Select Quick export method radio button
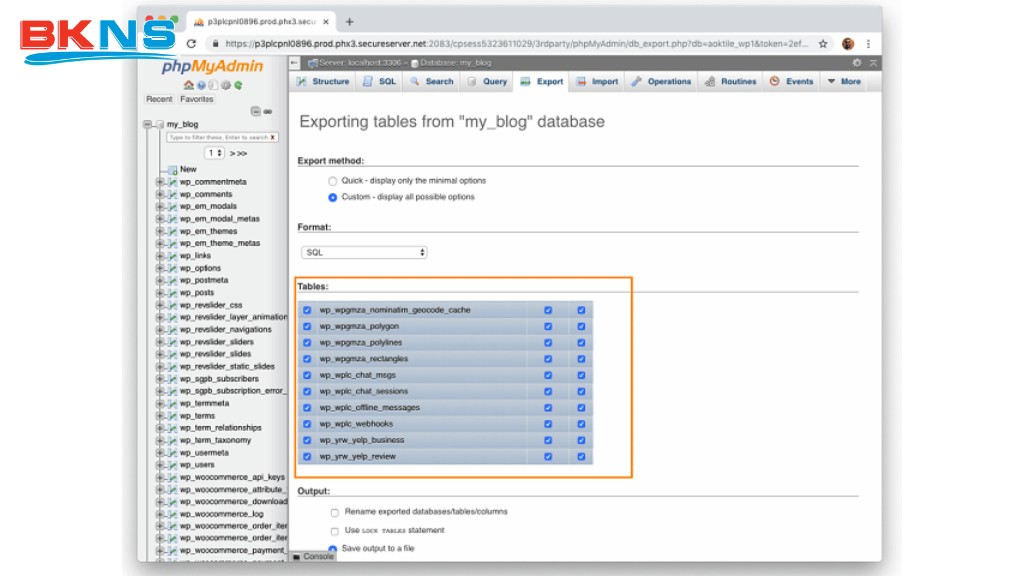Screen dimensions: 1024x576 (333, 181)
